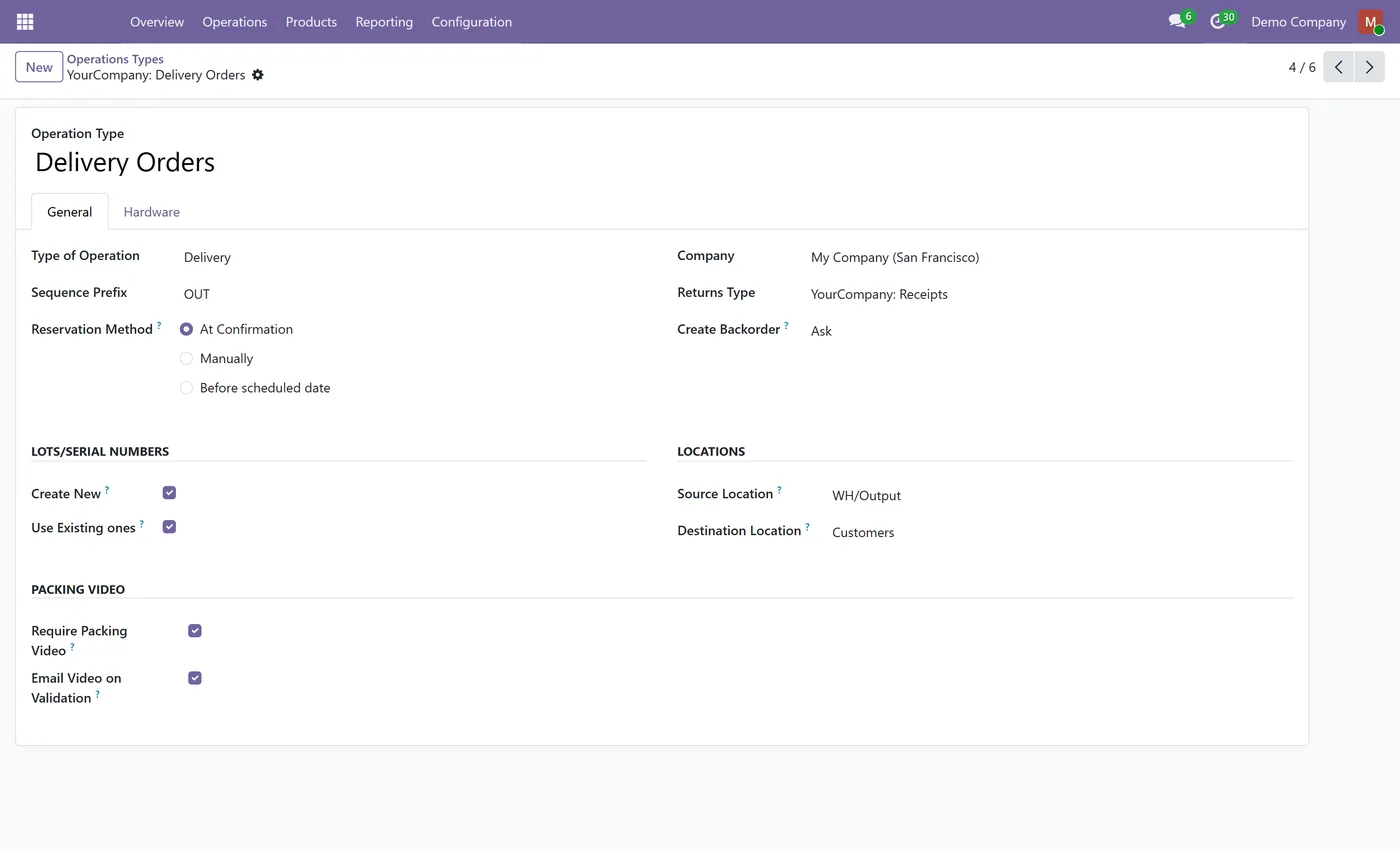Screen dimensions: 1400x851
Task: Open the Reporting menu
Action: click(384, 21)
